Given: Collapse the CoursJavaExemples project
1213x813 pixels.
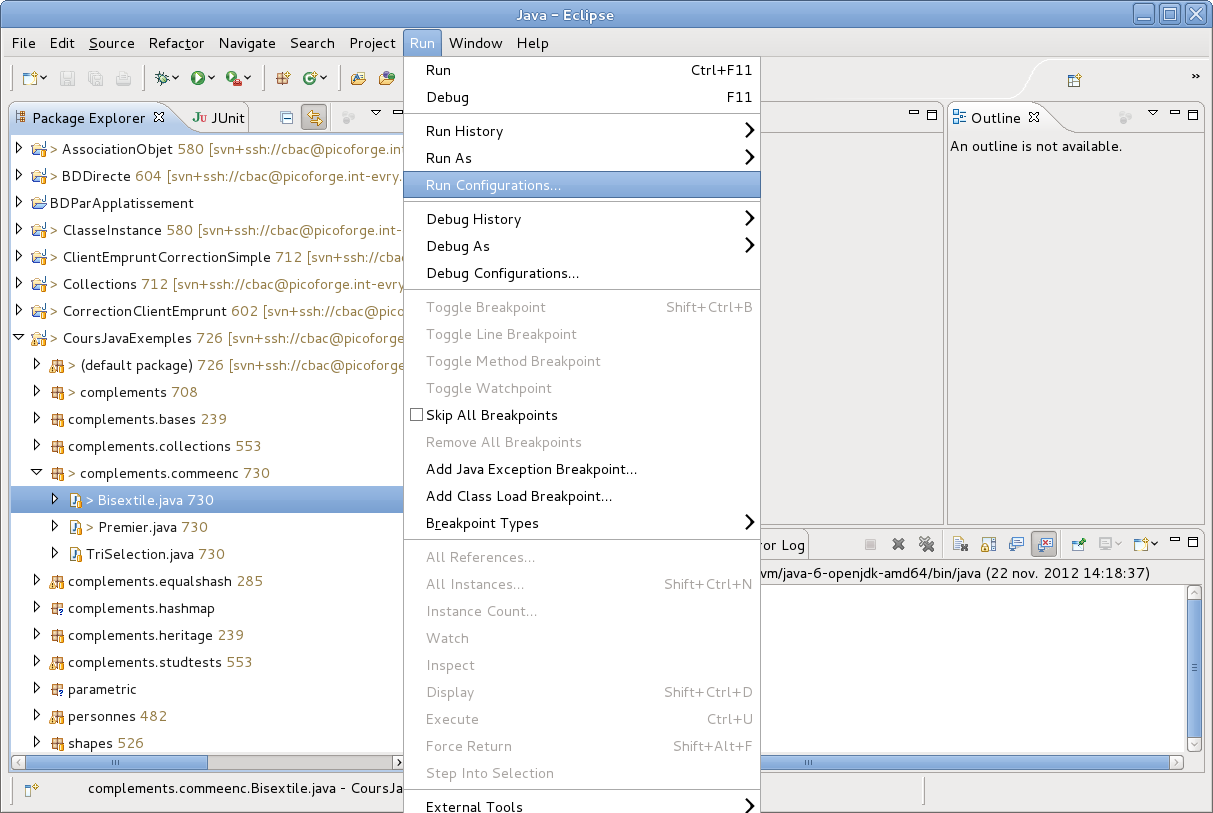Looking at the screenshot, I should 18,338.
